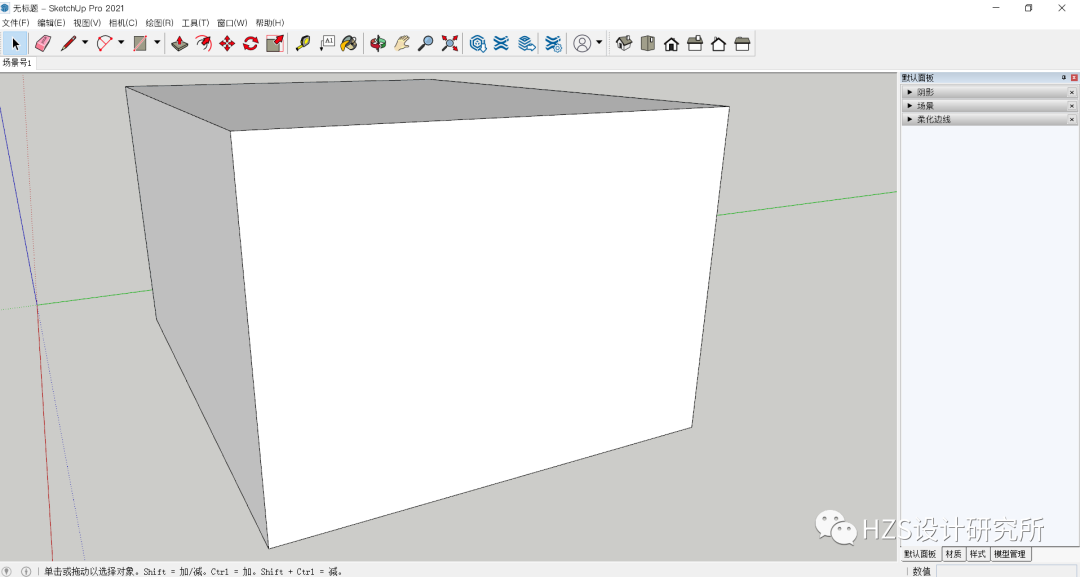1080x577 pixels.
Task: Select the Eraser tool
Action: click(40, 43)
